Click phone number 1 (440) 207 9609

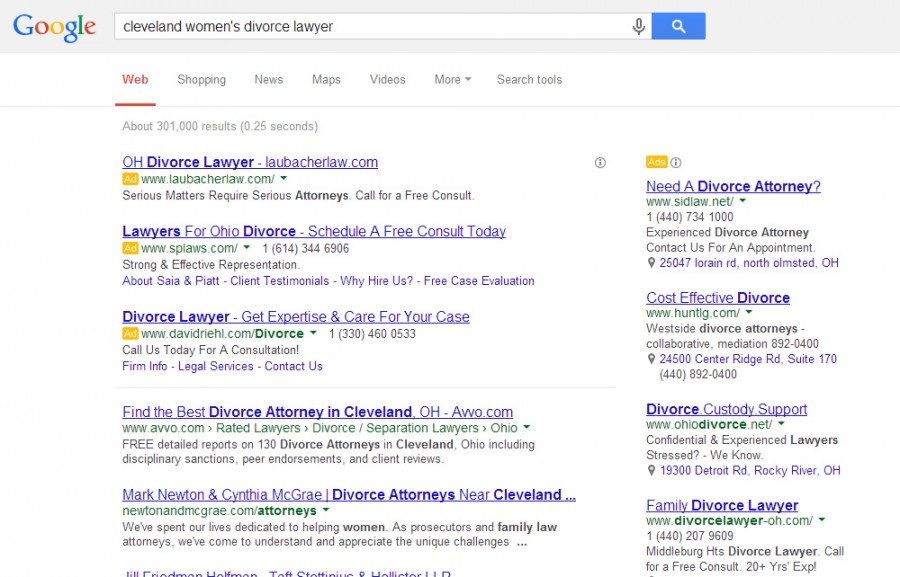690,536
